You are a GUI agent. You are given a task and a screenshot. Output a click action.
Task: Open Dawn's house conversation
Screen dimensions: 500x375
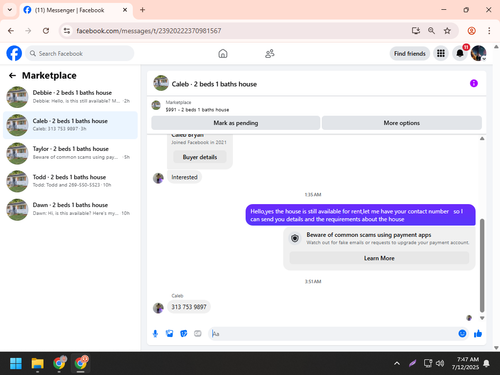(70, 209)
